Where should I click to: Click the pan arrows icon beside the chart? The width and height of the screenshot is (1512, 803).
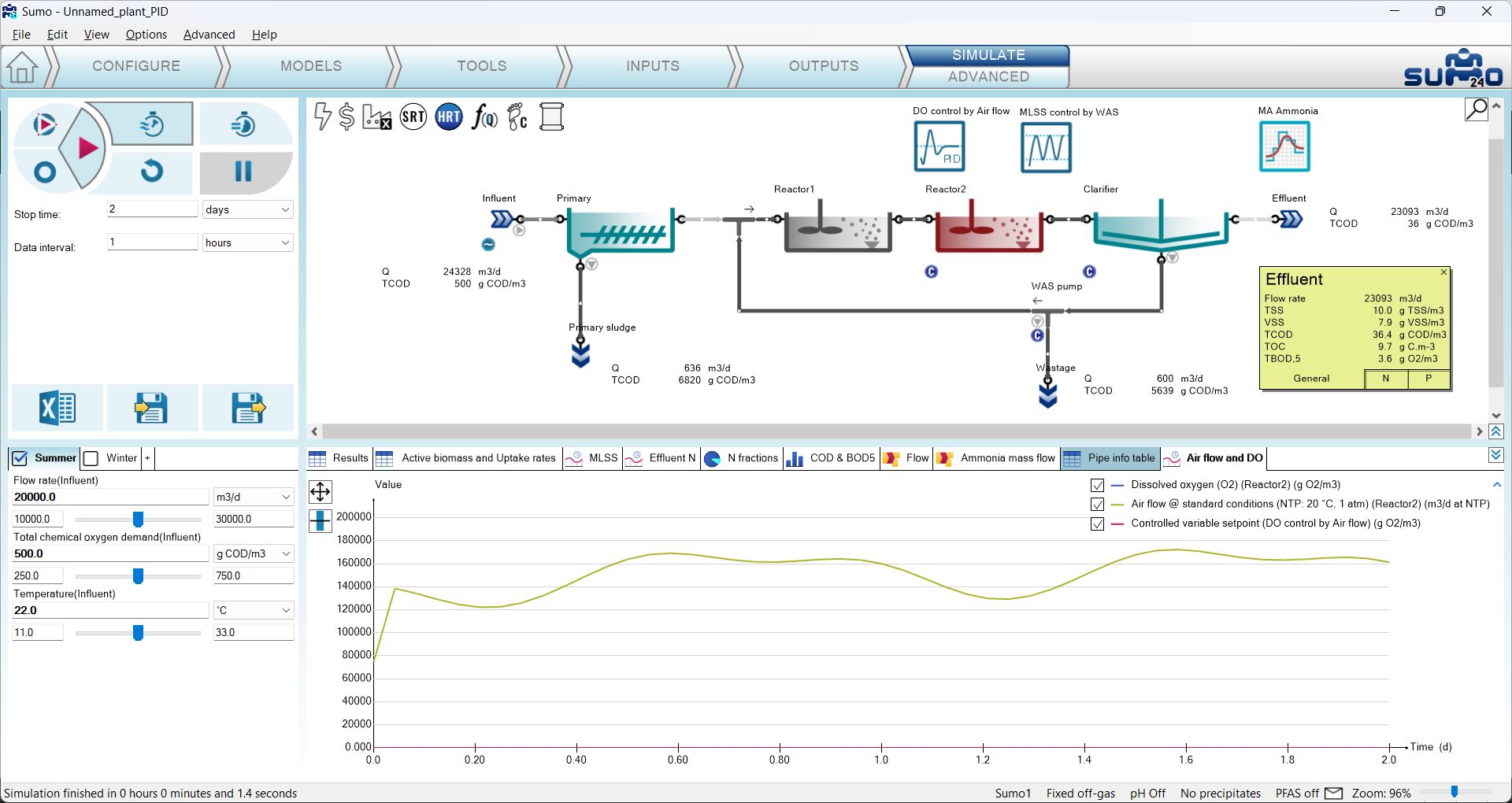[x=321, y=492]
